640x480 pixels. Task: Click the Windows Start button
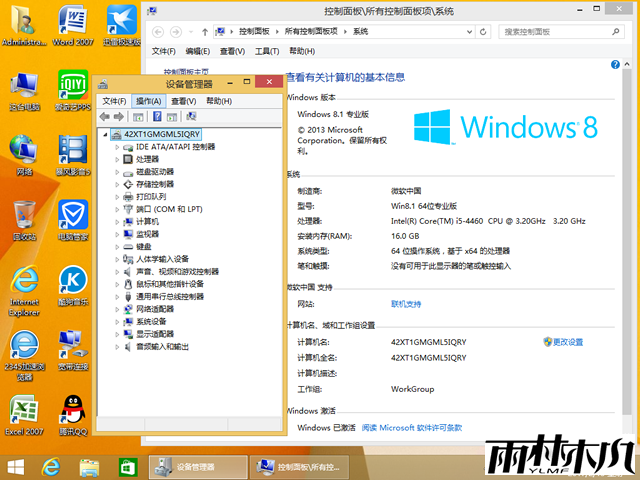(16, 467)
